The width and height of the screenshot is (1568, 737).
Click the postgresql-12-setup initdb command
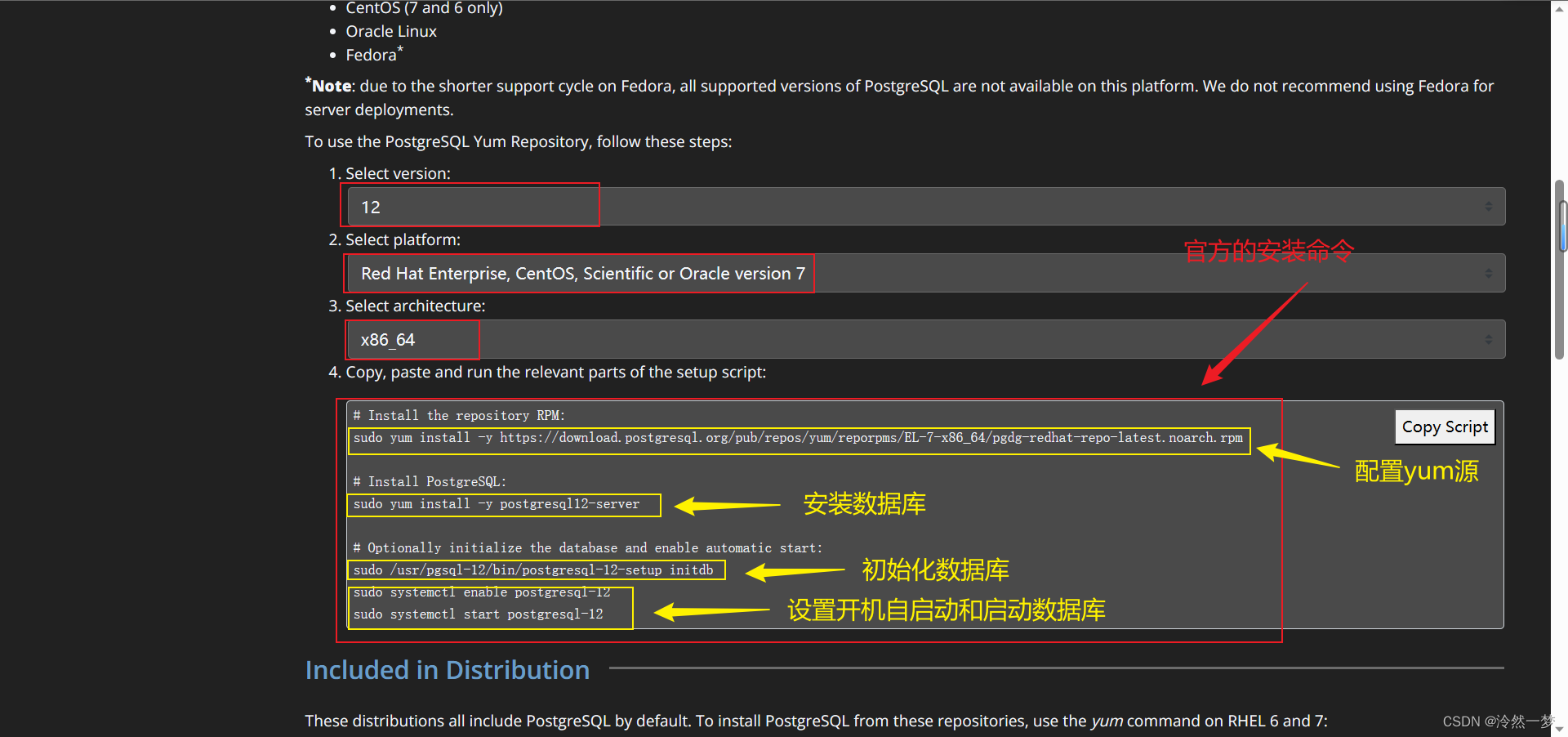pyautogui.click(x=533, y=570)
